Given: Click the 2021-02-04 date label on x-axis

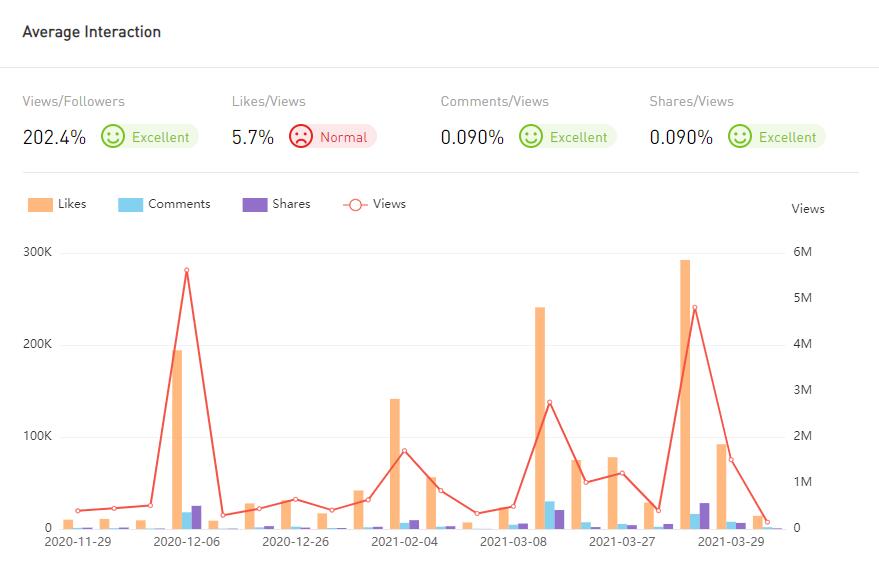Looking at the screenshot, I should [404, 542].
